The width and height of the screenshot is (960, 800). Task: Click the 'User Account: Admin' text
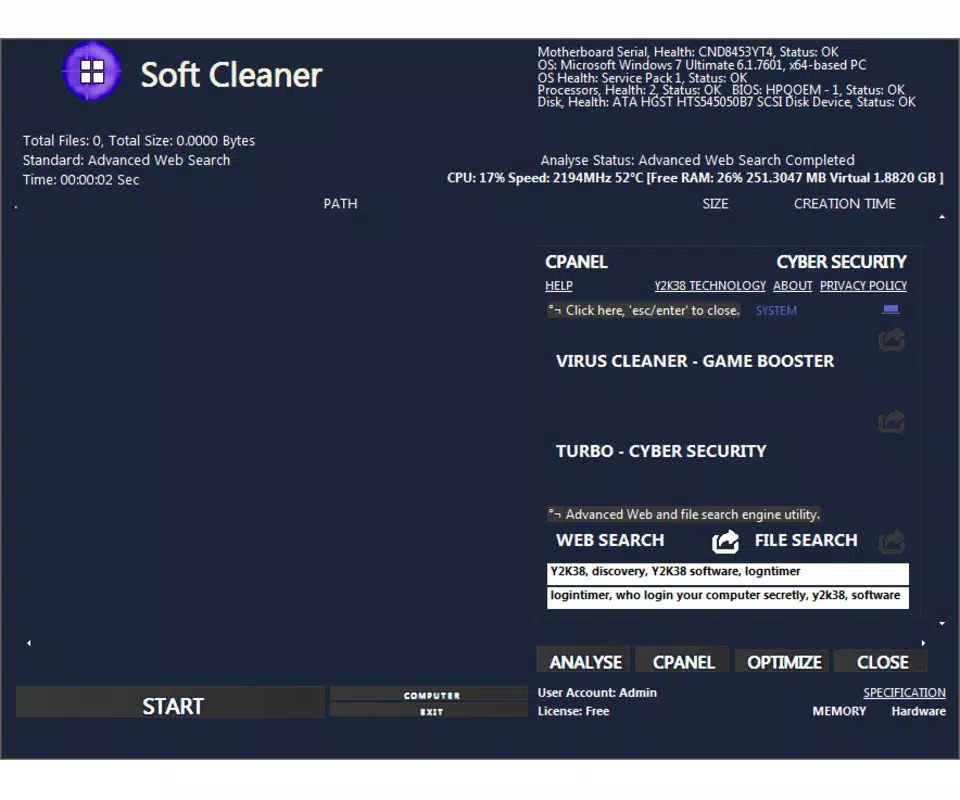tap(597, 692)
